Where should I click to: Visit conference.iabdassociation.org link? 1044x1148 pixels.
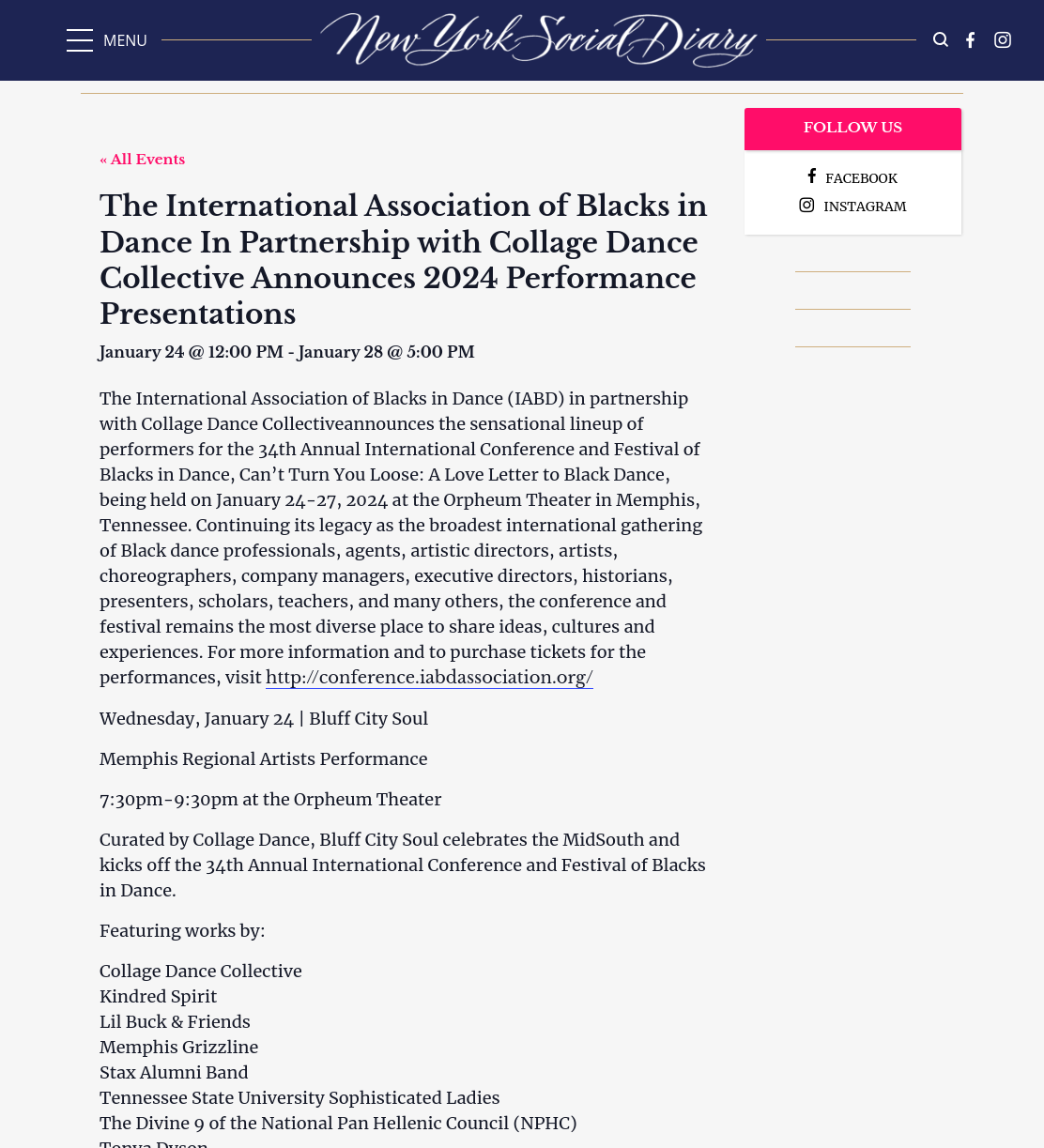click(x=429, y=677)
